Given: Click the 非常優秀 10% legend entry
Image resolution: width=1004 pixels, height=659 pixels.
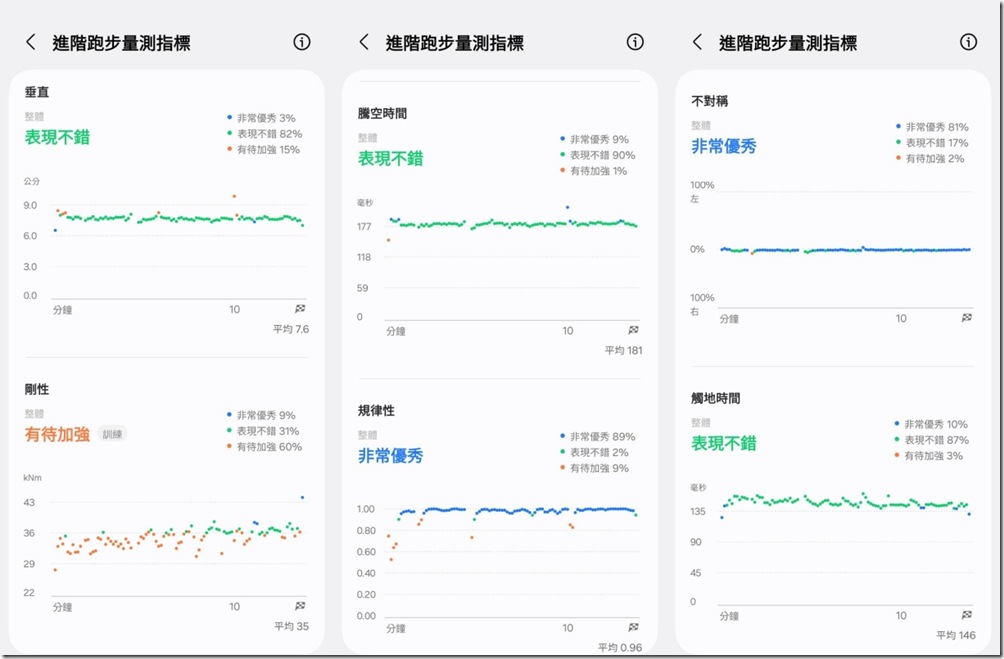Looking at the screenshot, I should (x=932, y=424).
